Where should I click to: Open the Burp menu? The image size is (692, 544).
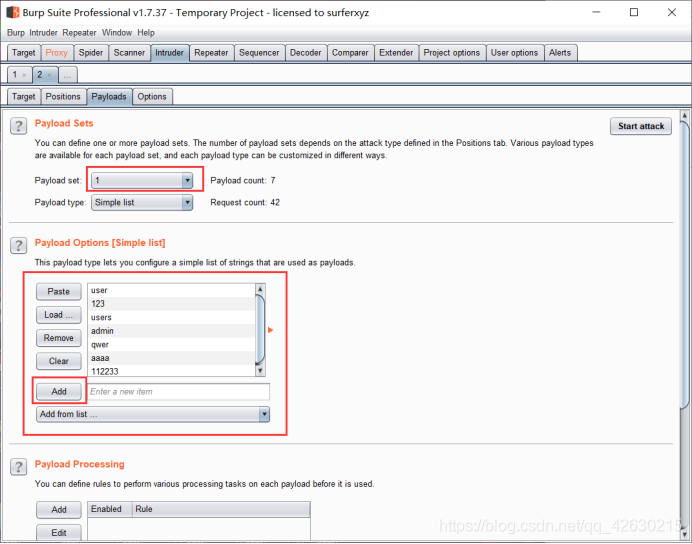click(16, 33)
